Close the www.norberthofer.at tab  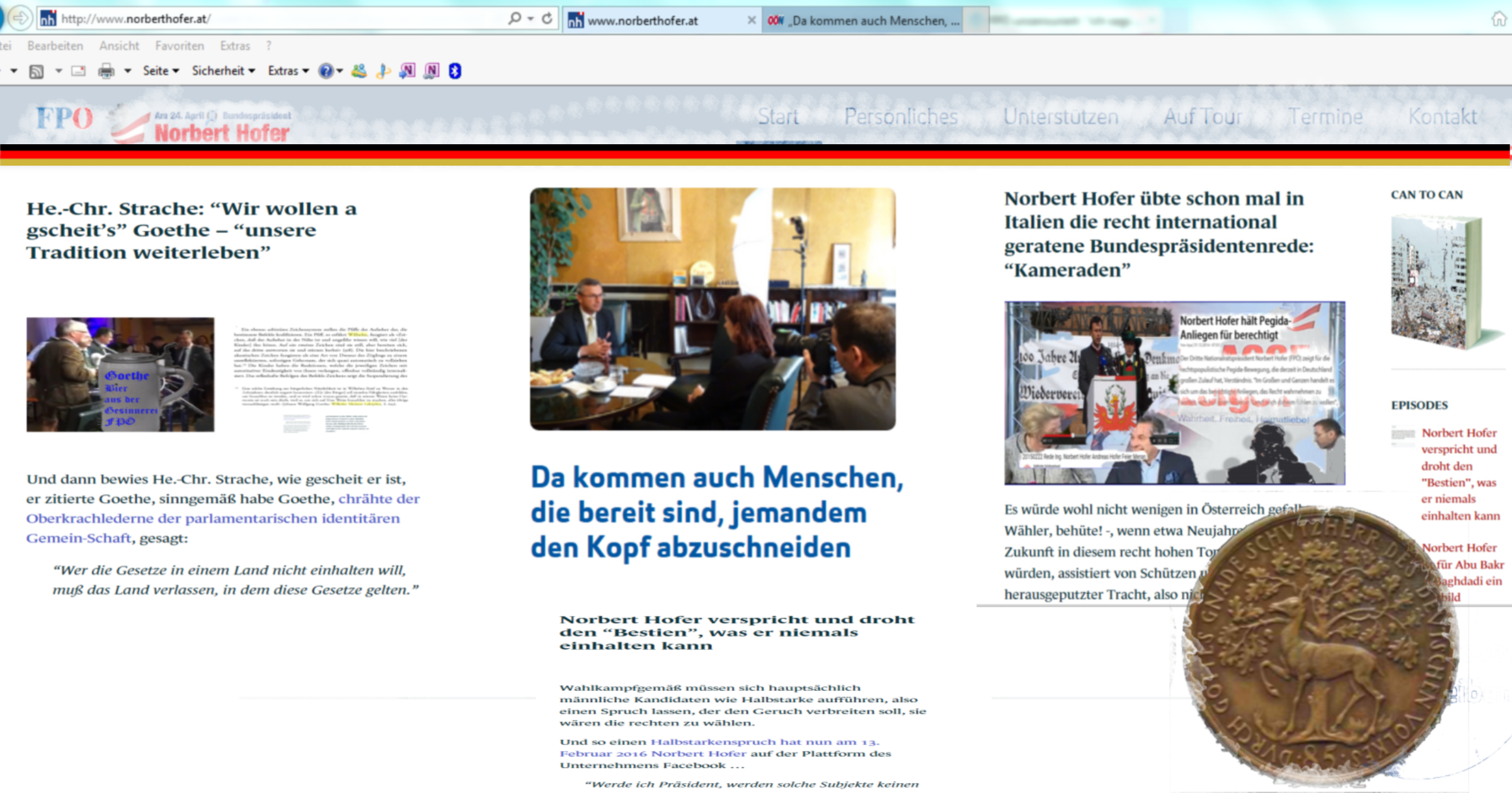[x=751, y=20]
